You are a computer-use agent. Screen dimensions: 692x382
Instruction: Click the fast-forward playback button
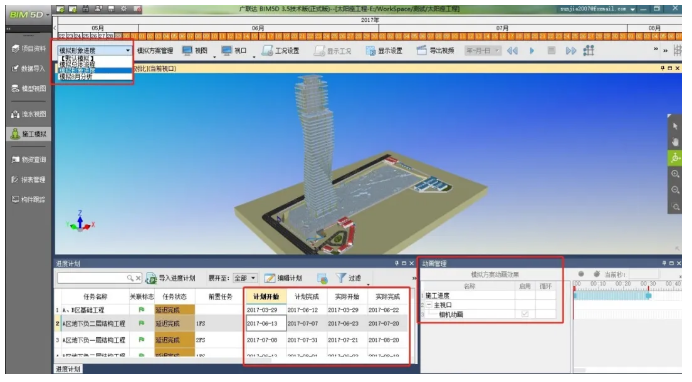point(571,51)
